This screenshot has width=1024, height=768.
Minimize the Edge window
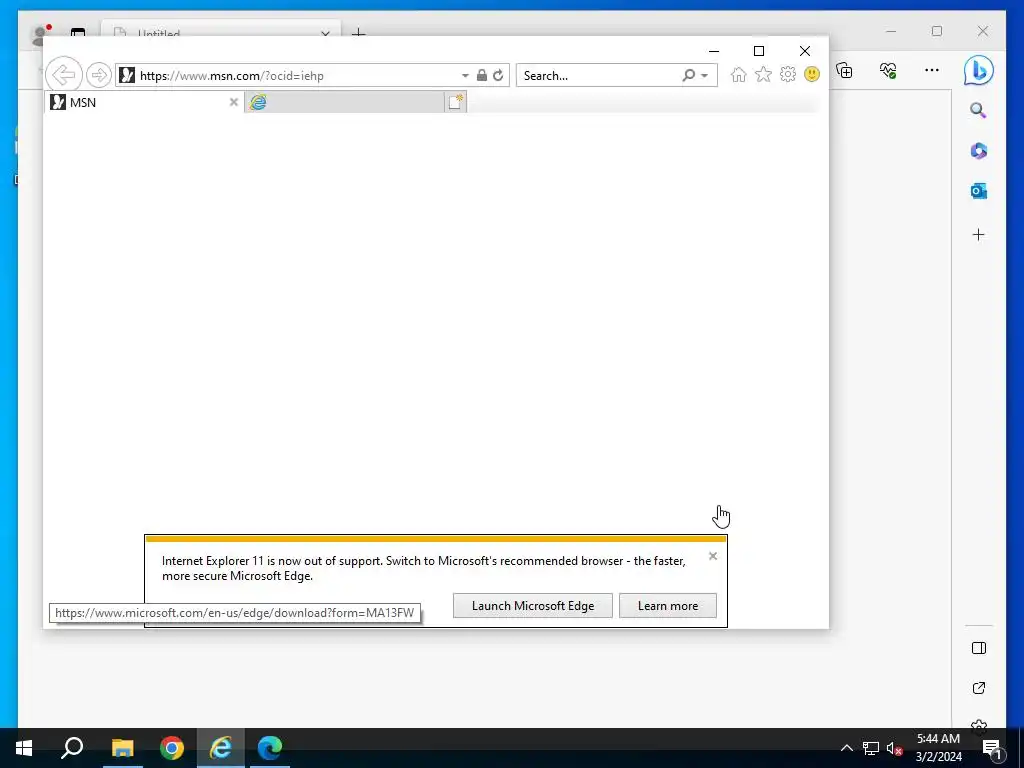891,31
